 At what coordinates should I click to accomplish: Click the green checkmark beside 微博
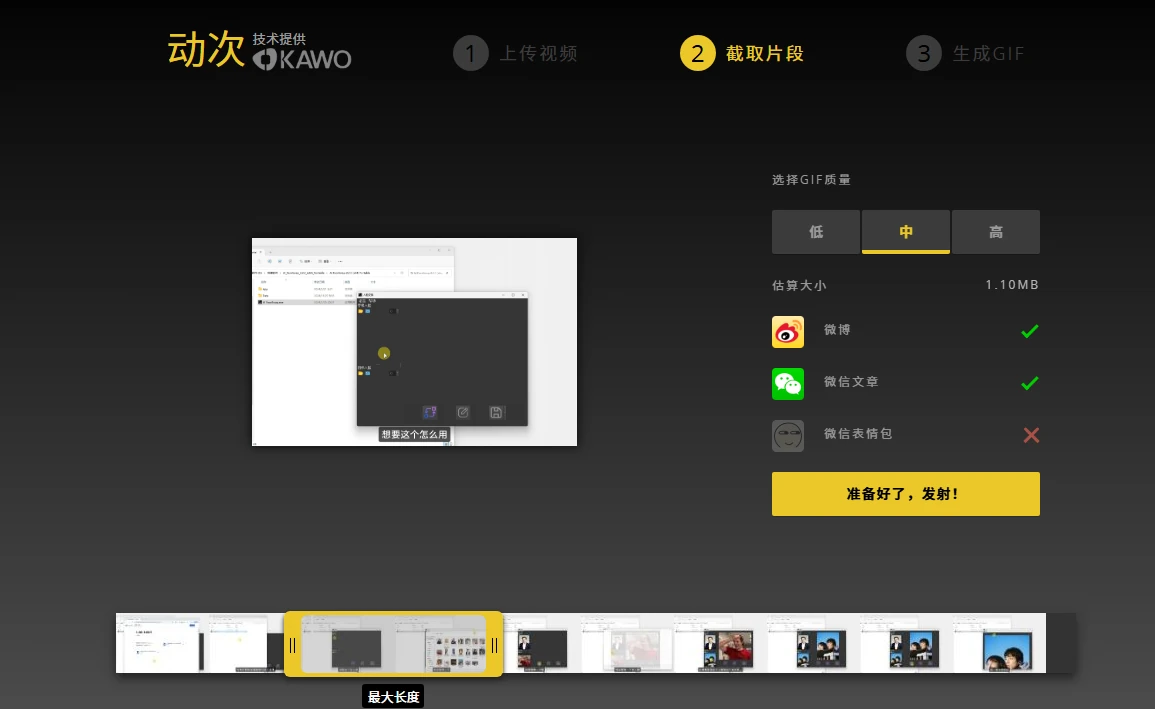click(x=1030, y=331)
